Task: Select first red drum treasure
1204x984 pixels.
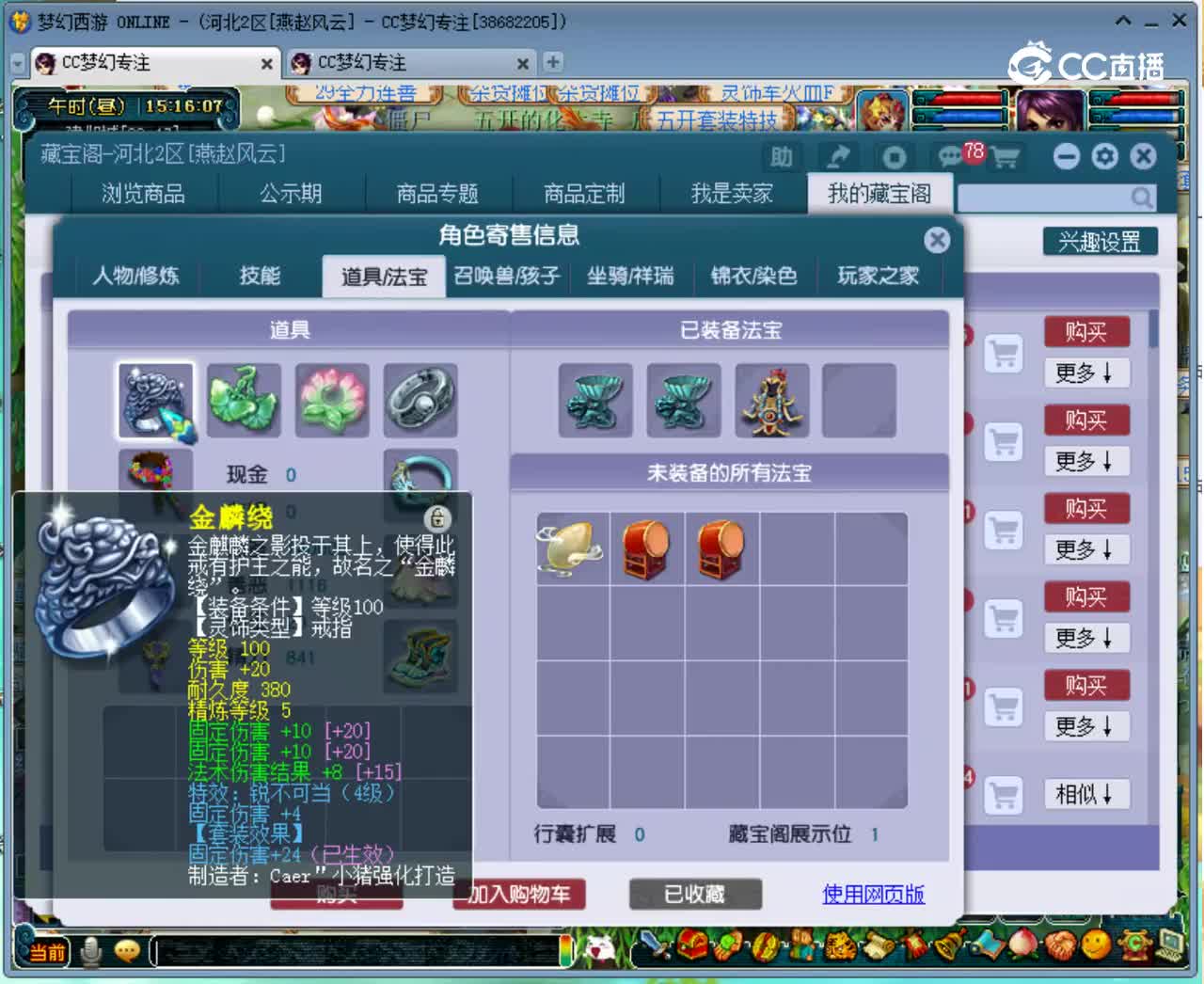Action: click(x=647, y=548)
